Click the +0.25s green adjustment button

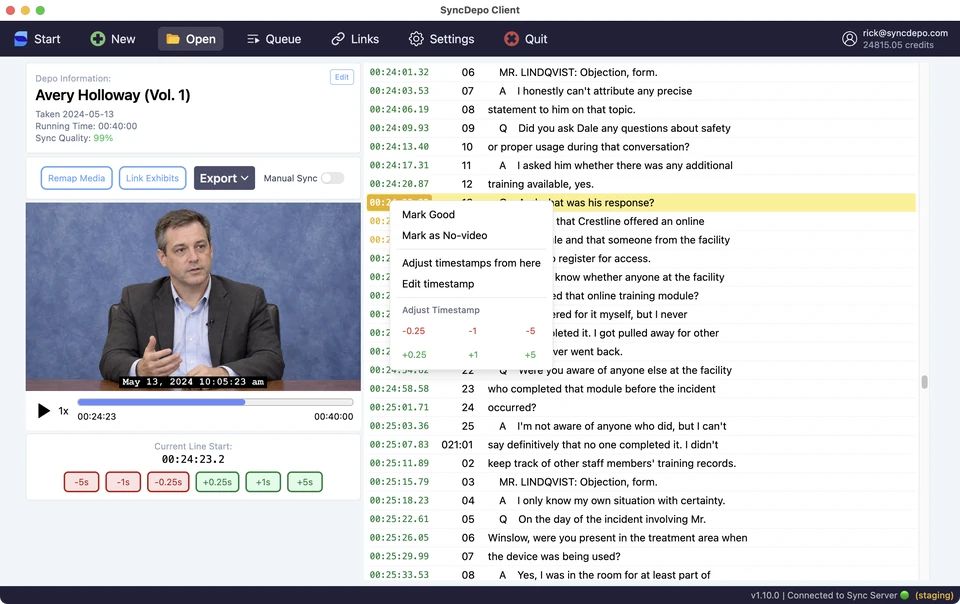tap(217, 482)
